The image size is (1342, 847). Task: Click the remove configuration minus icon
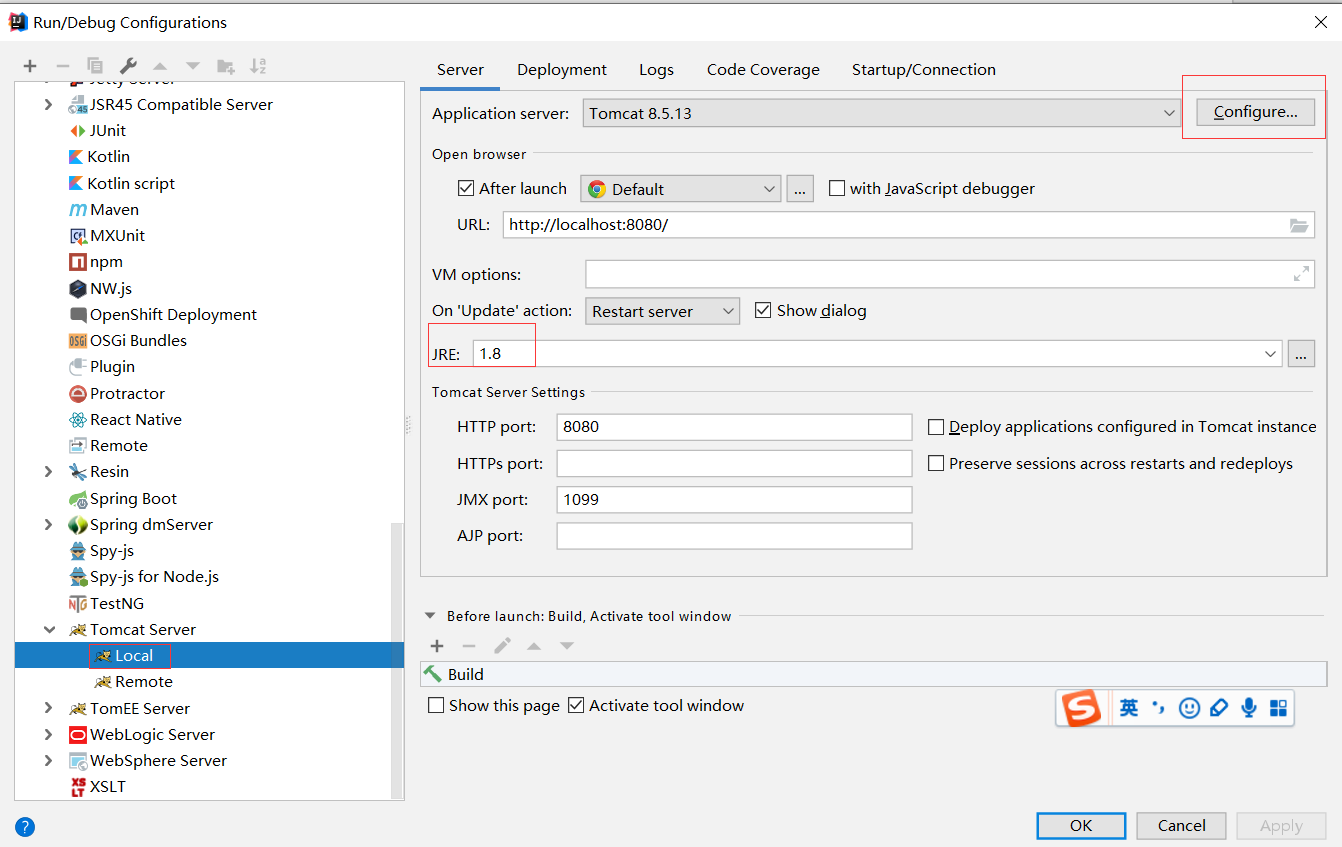(62, 66)
